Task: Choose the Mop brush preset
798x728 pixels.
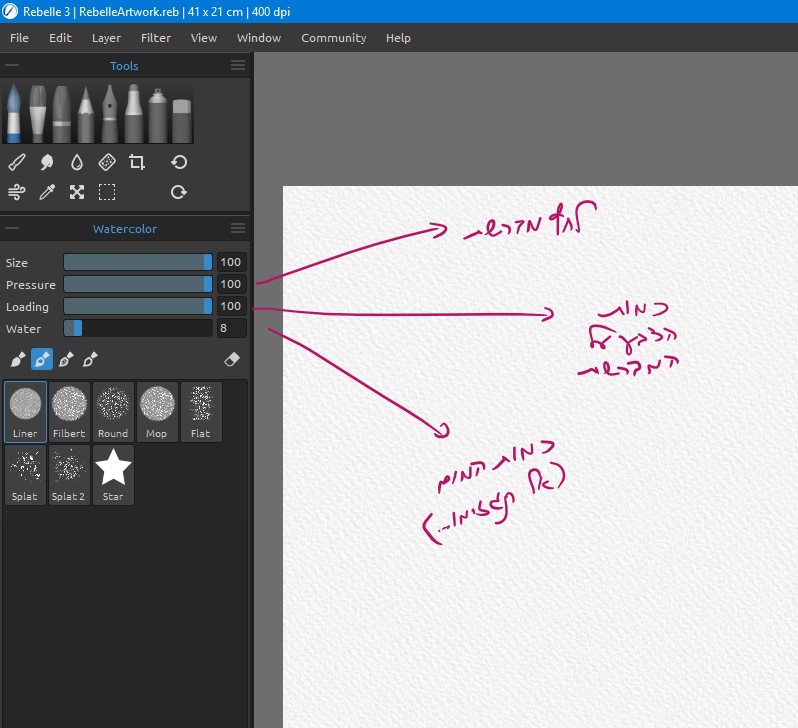Action: (x=157, y=412)
